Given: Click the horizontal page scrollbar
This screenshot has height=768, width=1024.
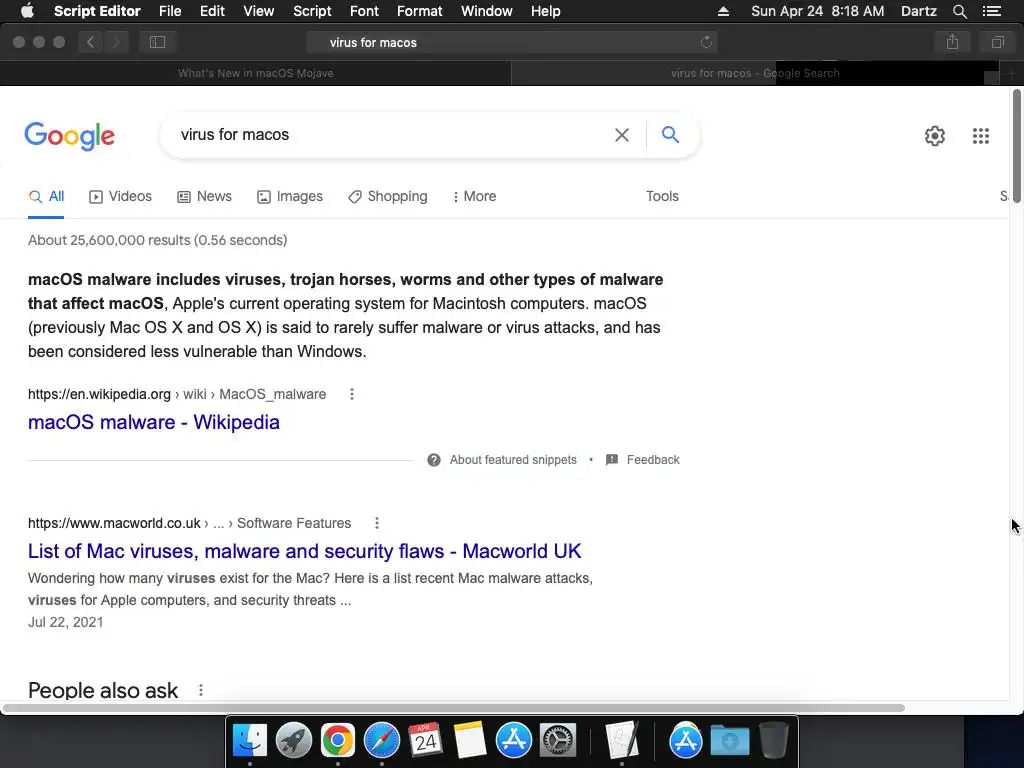Looking at the screenshot, I should pyautogui.click(x=453, y=708).
